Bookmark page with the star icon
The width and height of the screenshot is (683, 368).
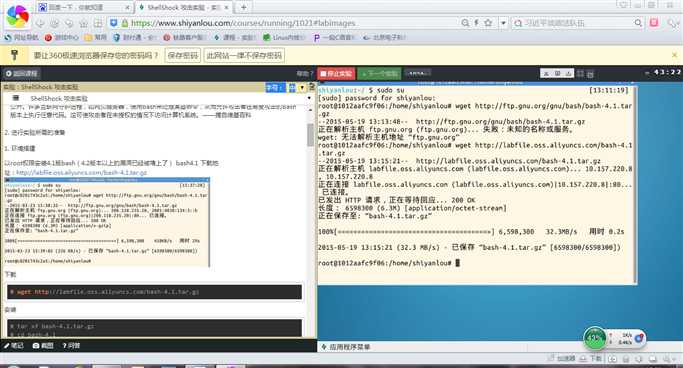click(488, 23)
